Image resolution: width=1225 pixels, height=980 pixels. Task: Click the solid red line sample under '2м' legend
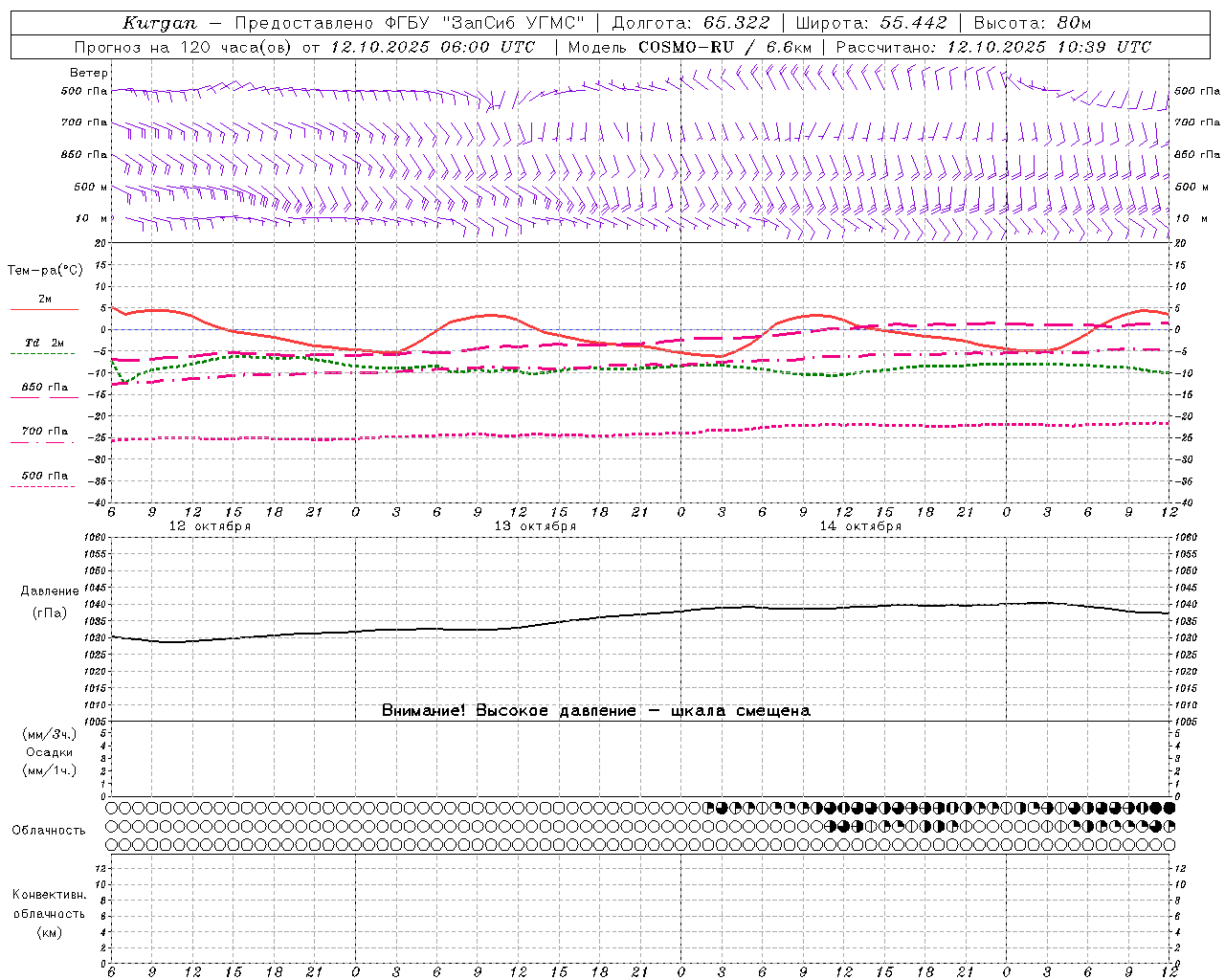coord(44,309)
